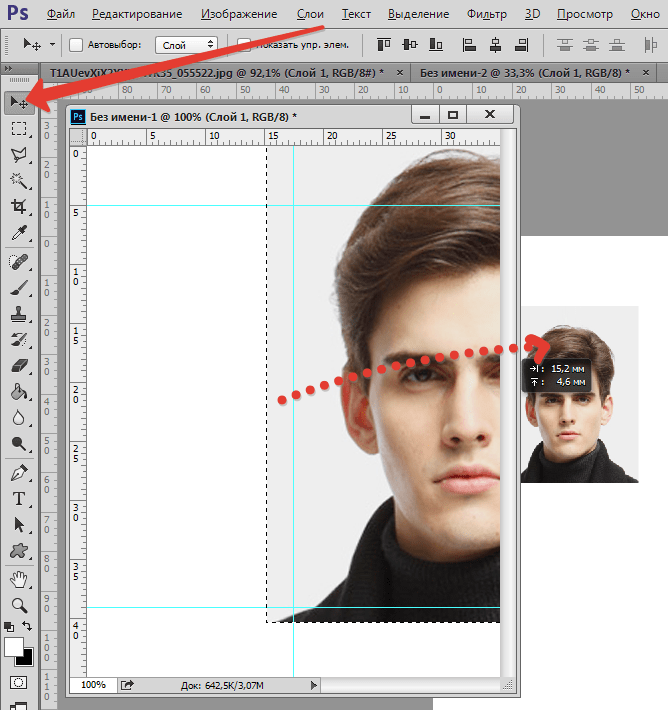Select the Zoom tool
Viewport: 668px width, 710px height.
coord(19,605)
